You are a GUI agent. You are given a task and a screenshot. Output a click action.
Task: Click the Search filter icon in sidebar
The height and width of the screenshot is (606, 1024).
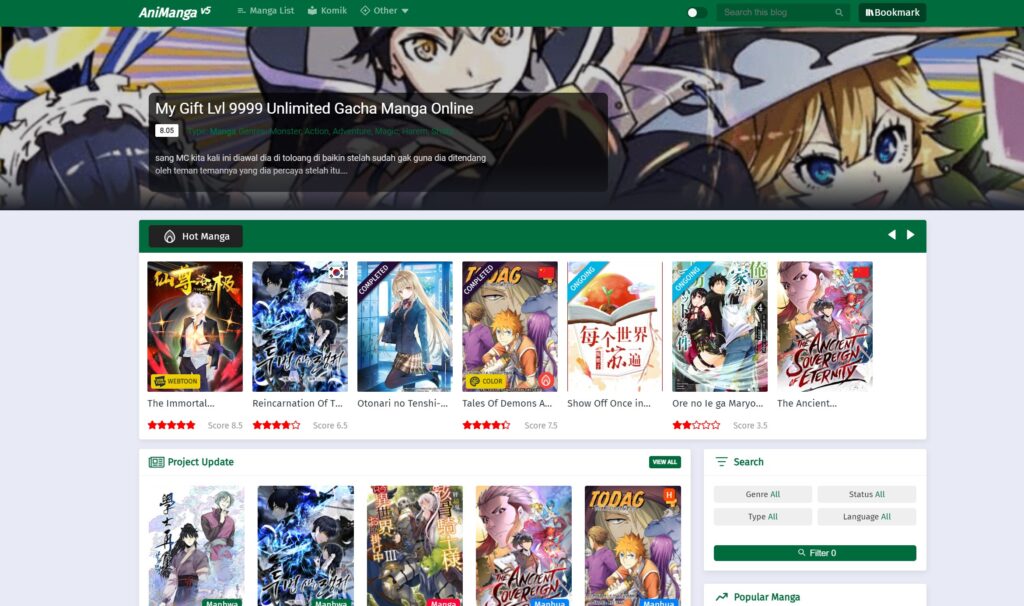pos(722,462)
